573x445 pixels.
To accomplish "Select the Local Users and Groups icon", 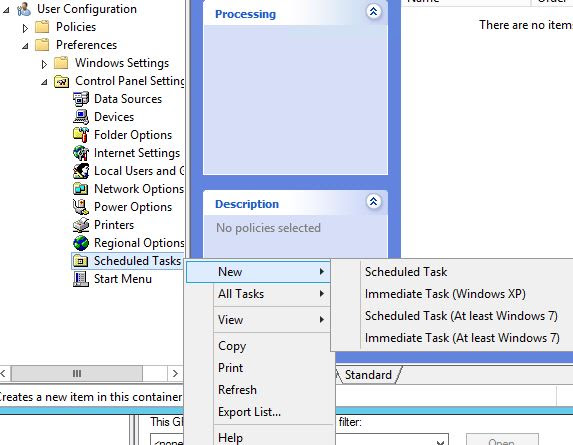I will coord(81,171).
